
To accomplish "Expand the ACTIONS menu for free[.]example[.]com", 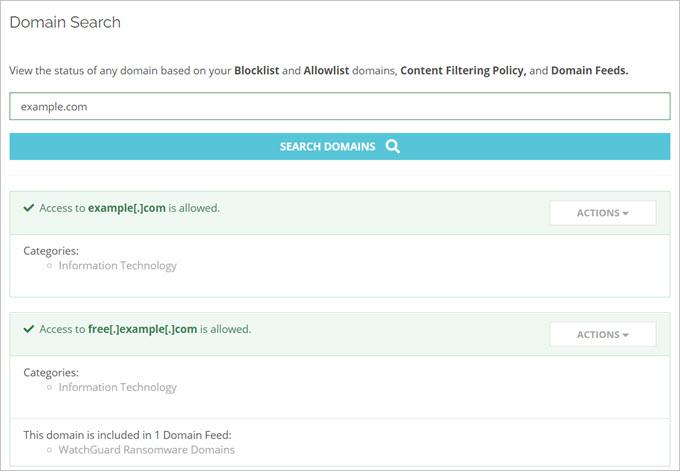I will tap(602, 334).
